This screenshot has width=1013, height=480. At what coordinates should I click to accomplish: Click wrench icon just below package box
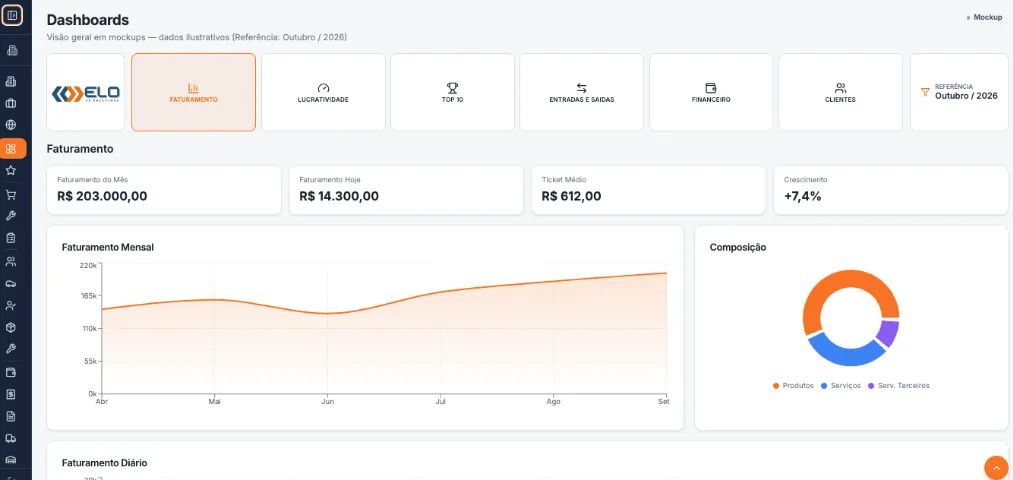[11, 349]
